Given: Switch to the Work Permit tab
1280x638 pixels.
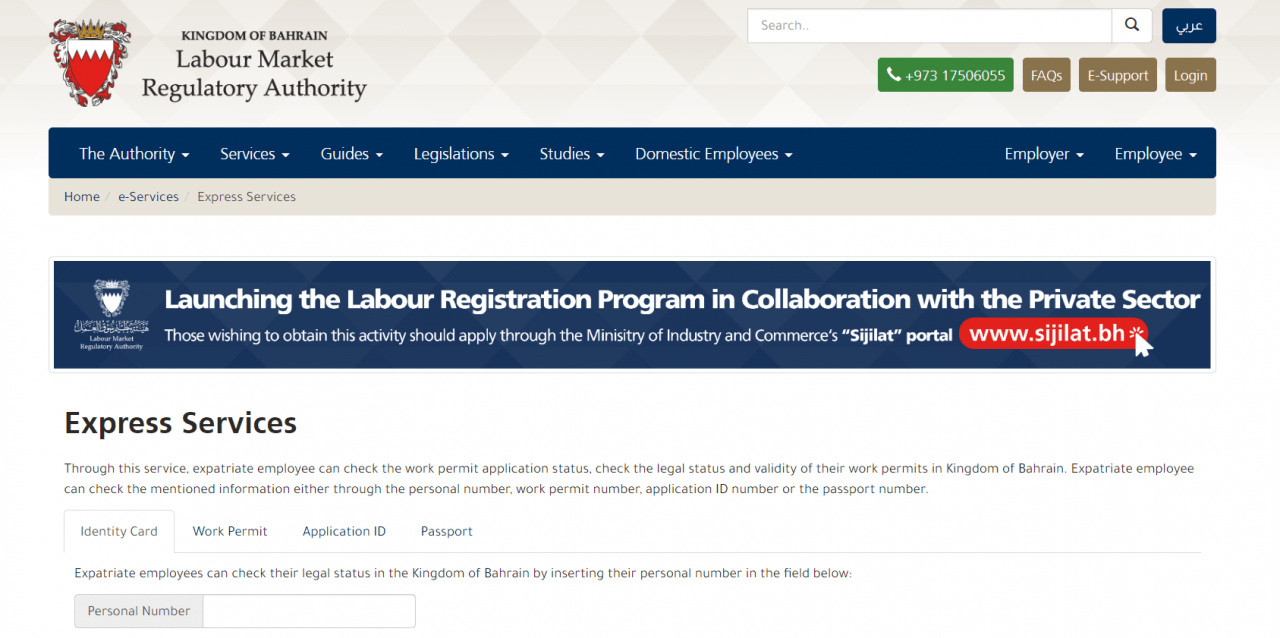Looking at the screenshot, I should [x=229, y=531].
